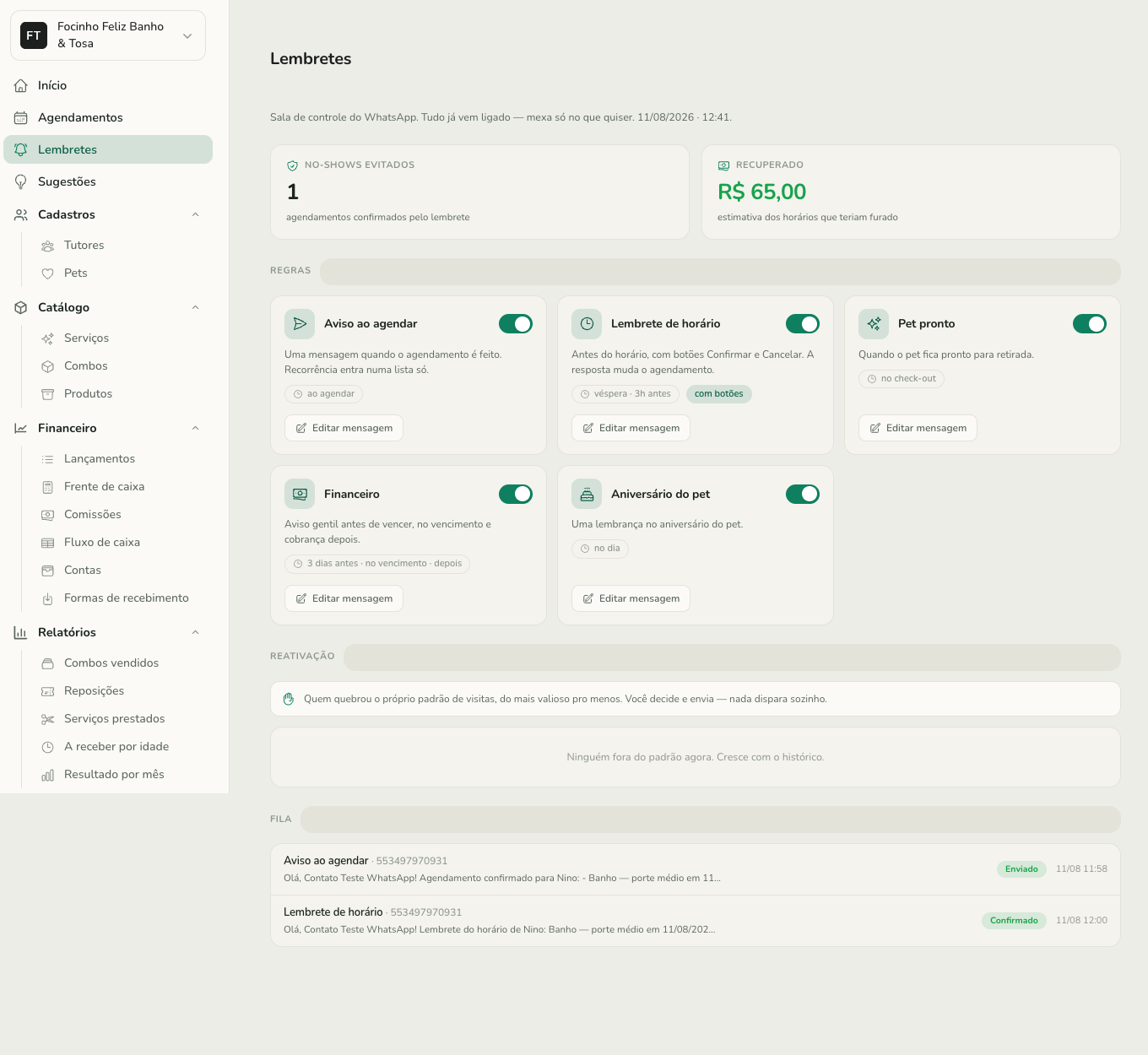
Task: Click the money icon on Financeiro rule card
Action: 300,495
